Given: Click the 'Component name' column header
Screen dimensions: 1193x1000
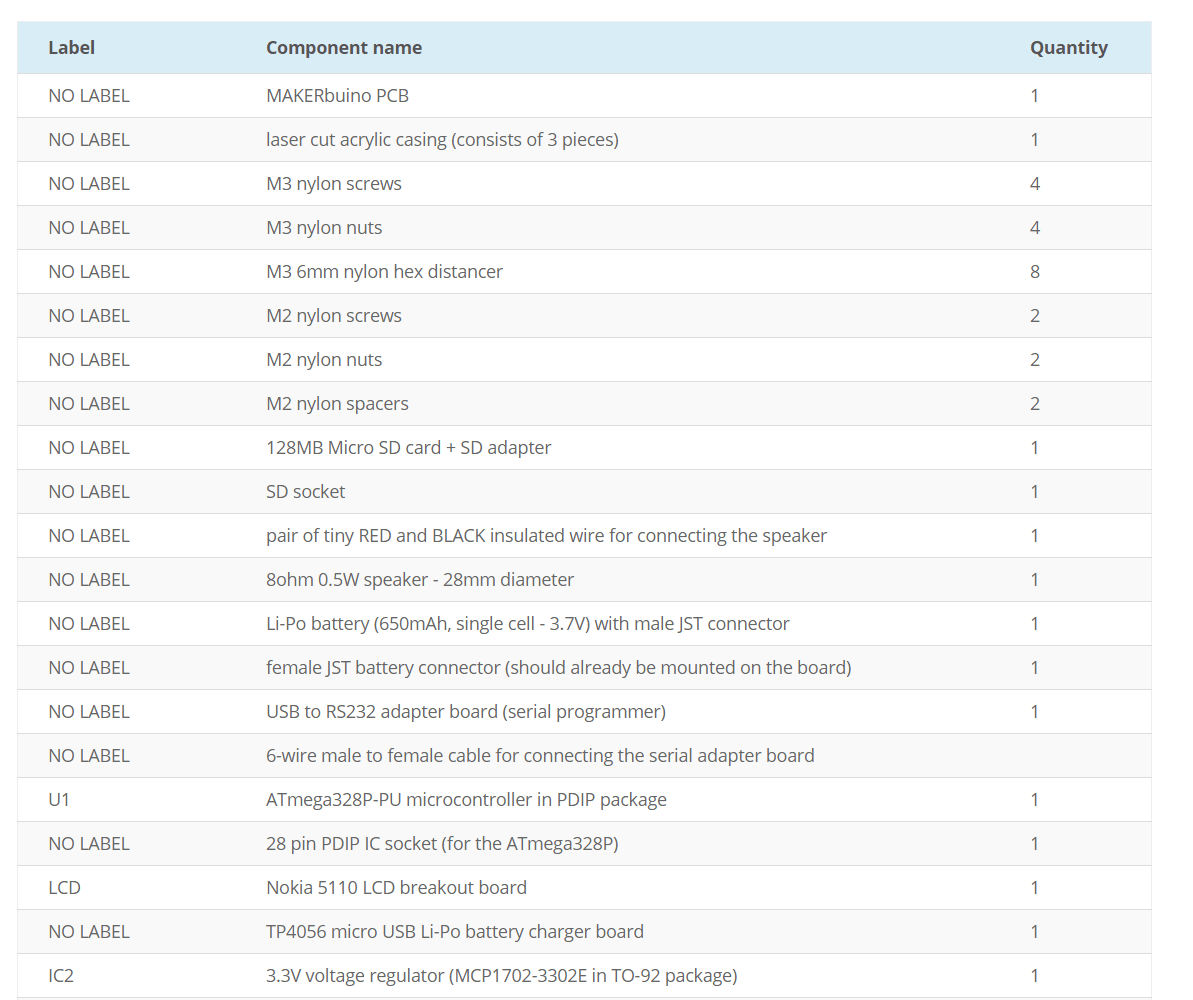Looking at the screenshot, I should pyautogui.click(x=344, y=47).
